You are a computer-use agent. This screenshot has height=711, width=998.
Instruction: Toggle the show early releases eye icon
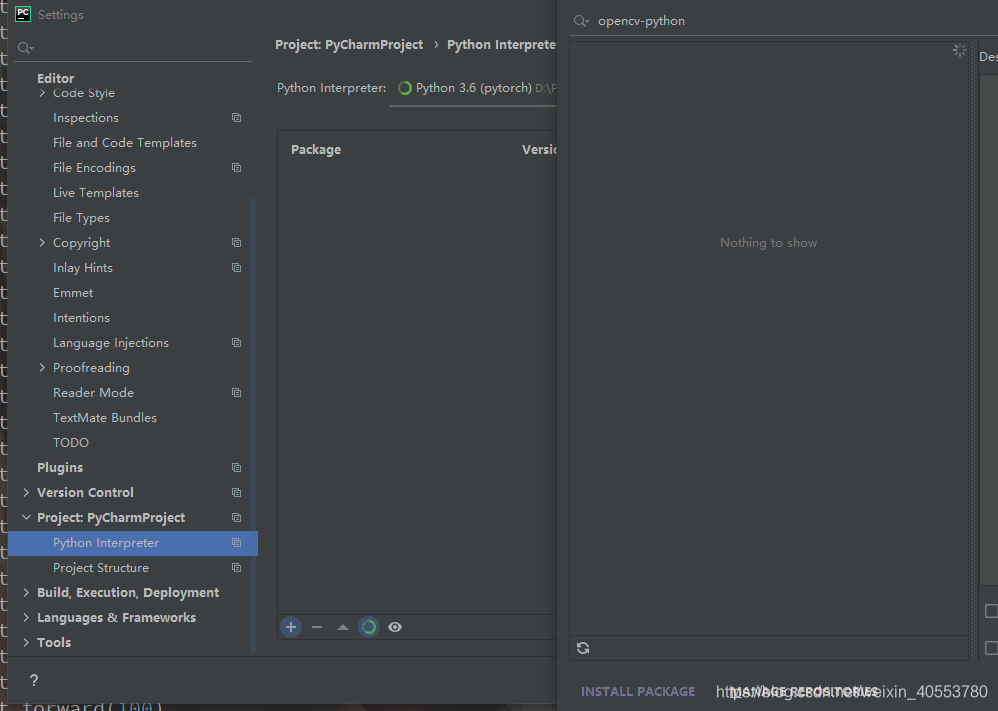[x=395, y=627]
